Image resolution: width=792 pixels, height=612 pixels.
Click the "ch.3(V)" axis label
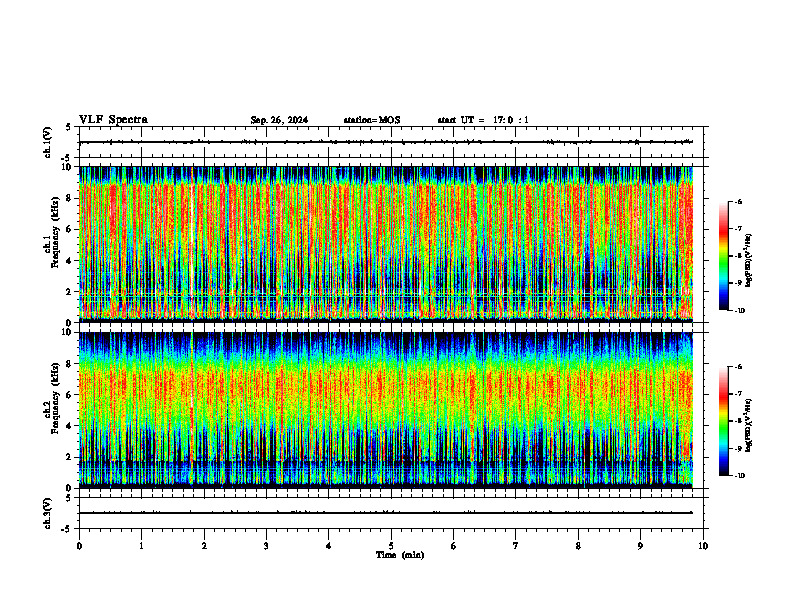47,513
